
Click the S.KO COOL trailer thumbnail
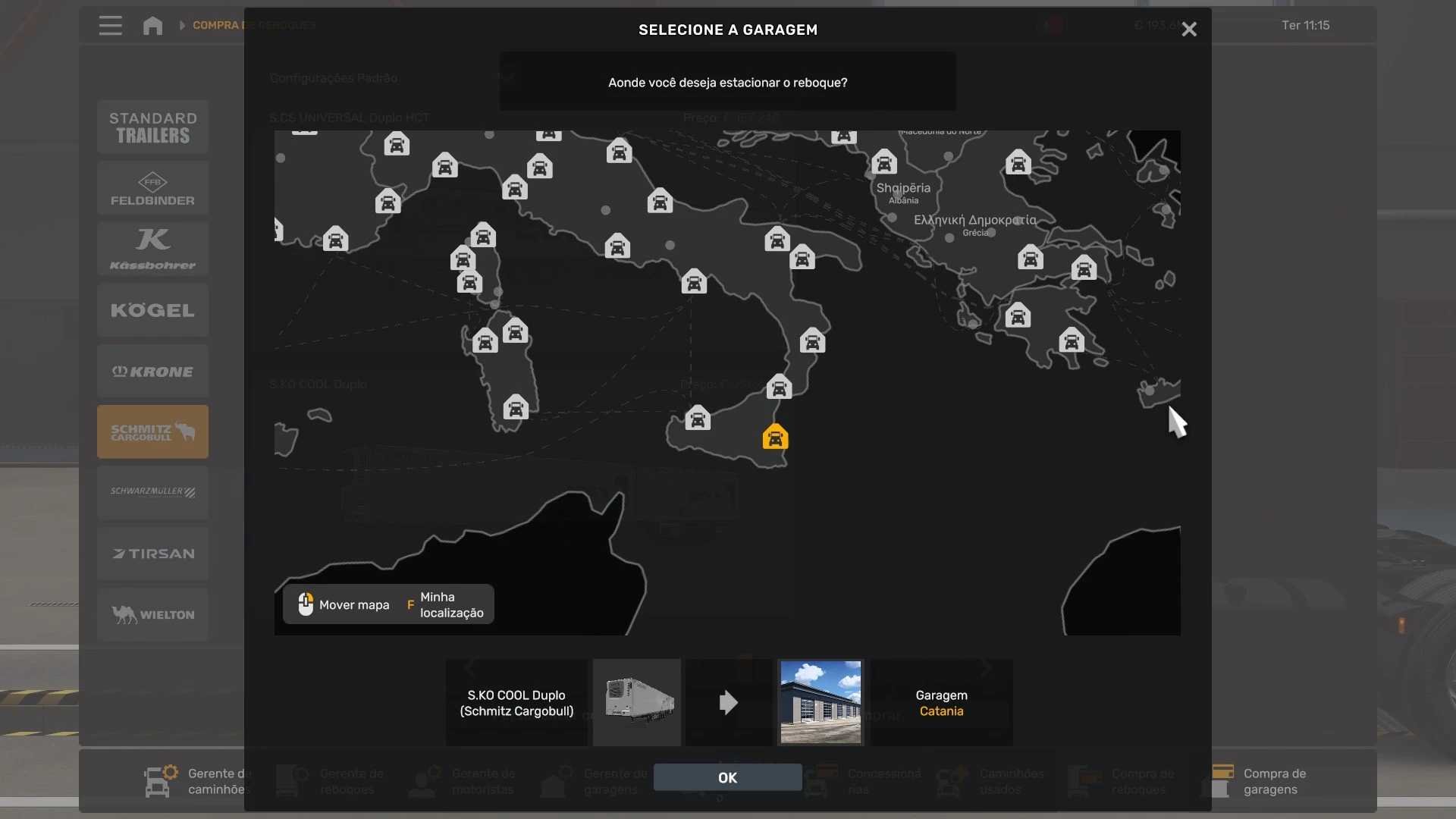pyautogui.click(x=637, y=702)
